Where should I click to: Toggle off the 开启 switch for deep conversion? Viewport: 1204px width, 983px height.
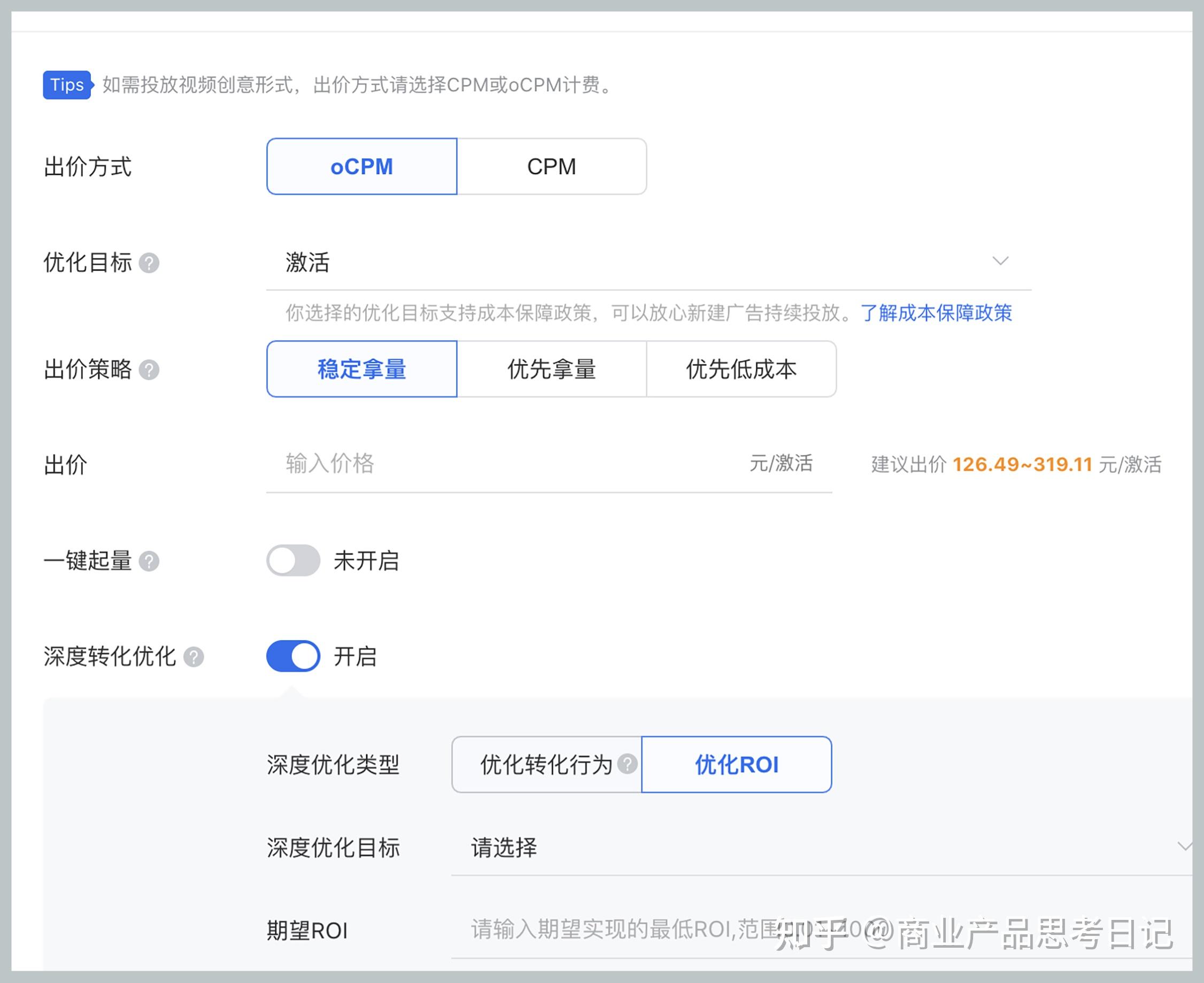[x=292, y=657]
